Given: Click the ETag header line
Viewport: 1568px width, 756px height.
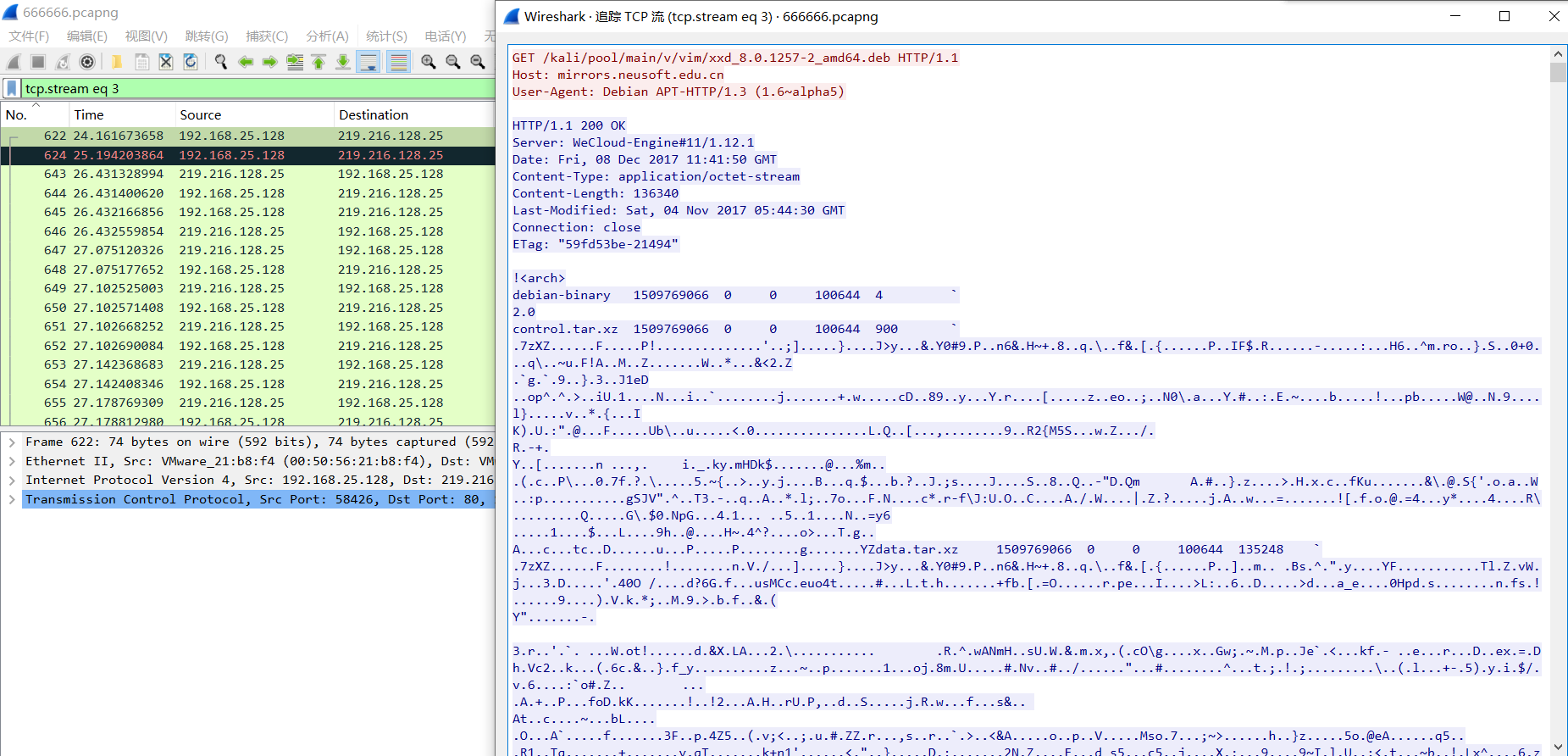Looking at the screenshot, I should click(596, 244).
